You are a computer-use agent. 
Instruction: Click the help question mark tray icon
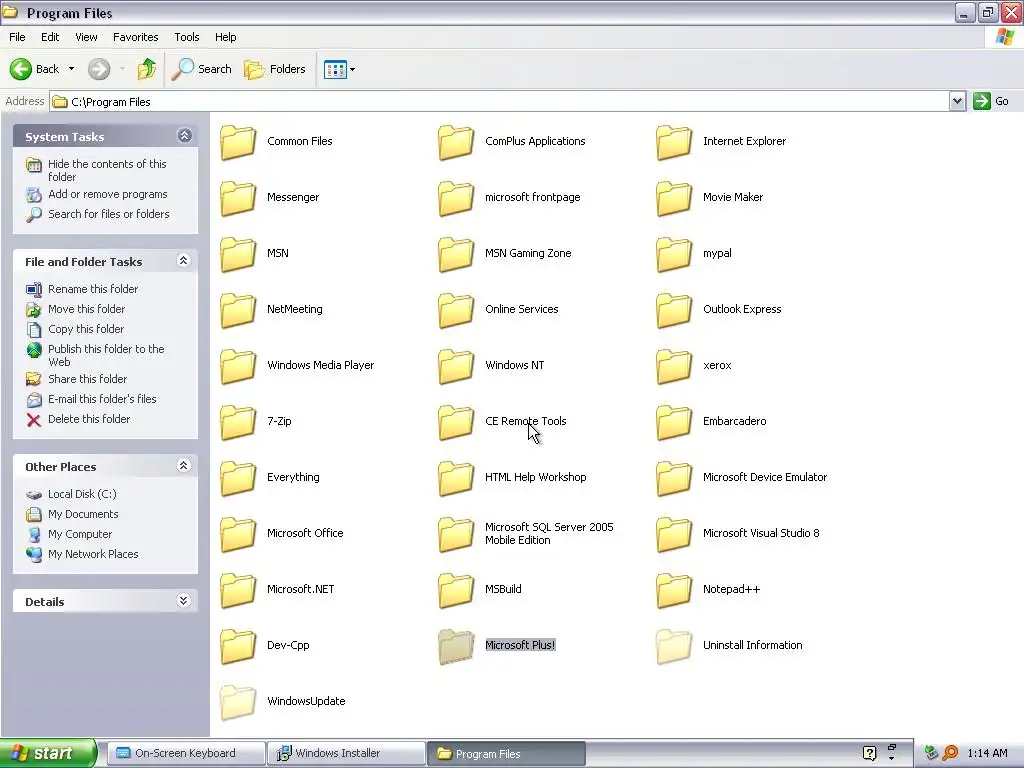point(869,753)
